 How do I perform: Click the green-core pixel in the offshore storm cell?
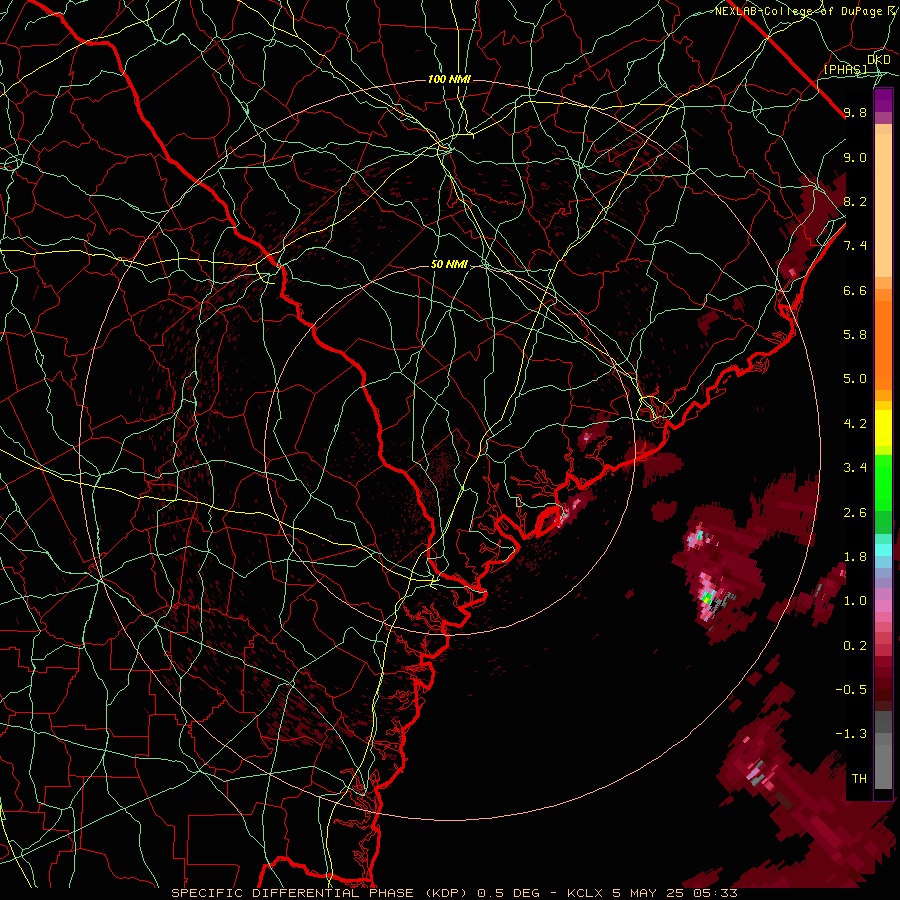pyautogui.click(x=707, y=598)
